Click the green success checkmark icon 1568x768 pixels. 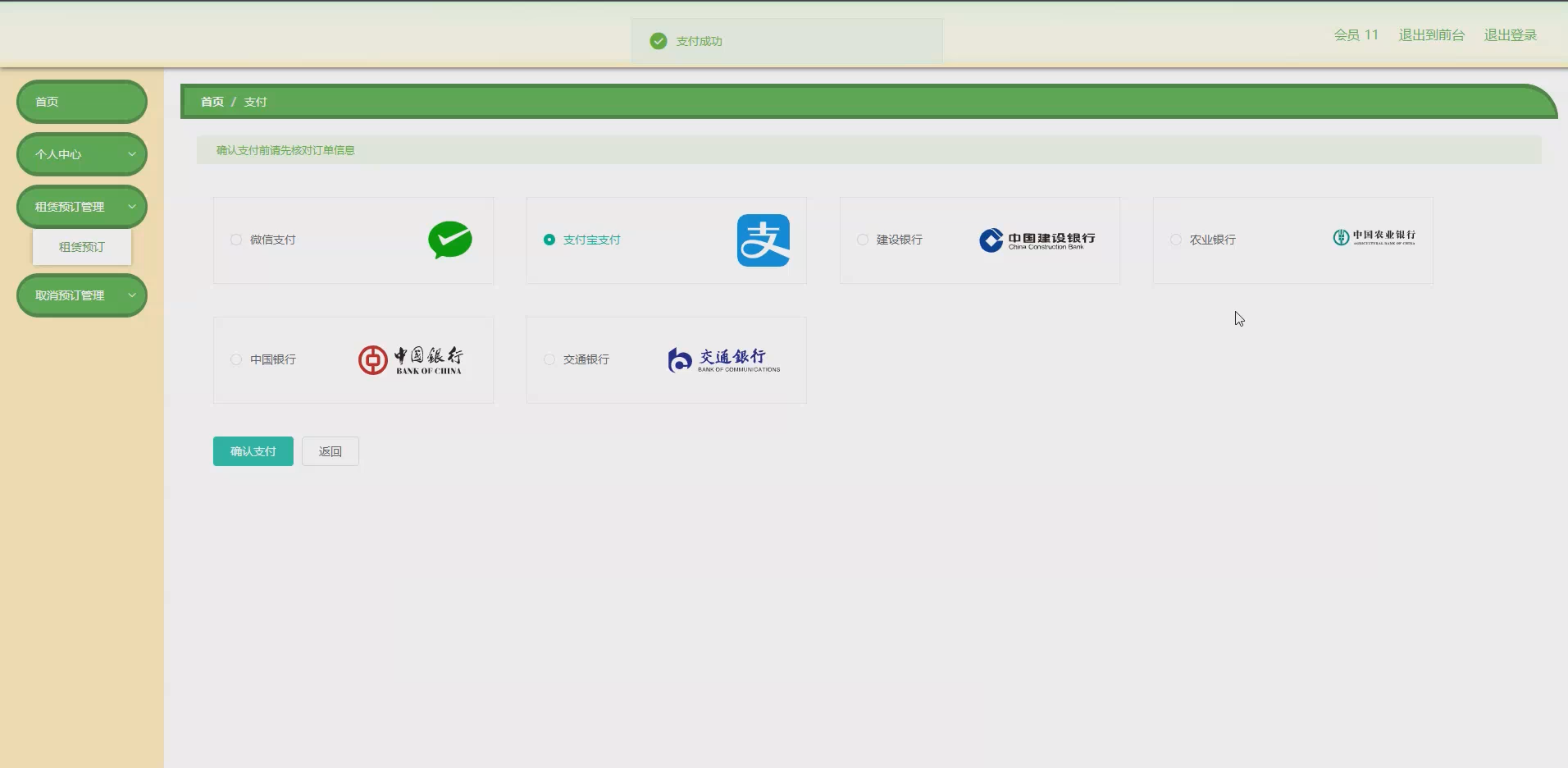(659, 41)
